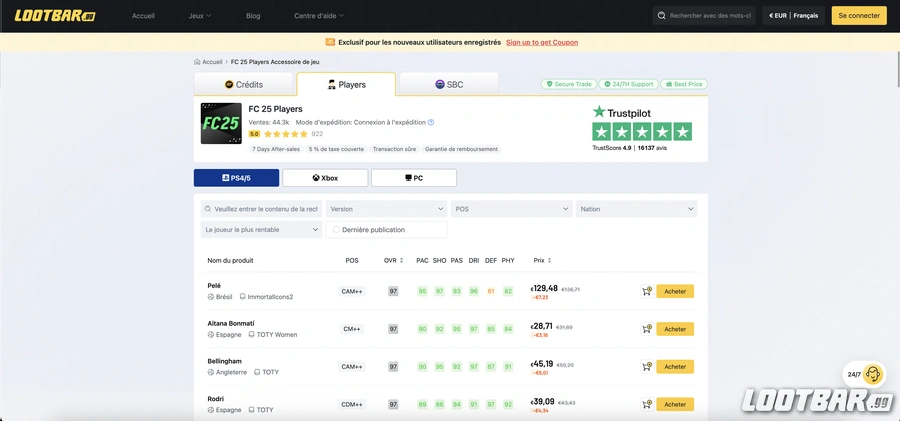This screenshot has width=900, height=421.
Task: Open Blog in the top navigation
Action: [x=253, y=16]
